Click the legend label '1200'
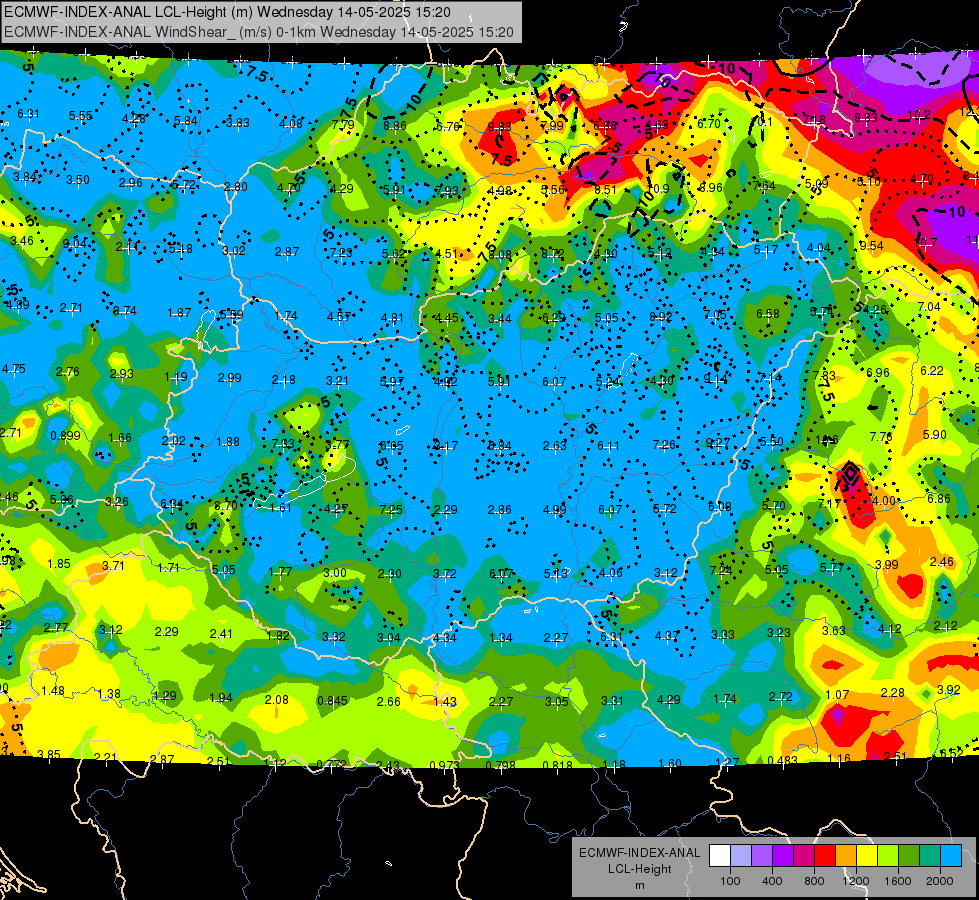 click(856, 881)
